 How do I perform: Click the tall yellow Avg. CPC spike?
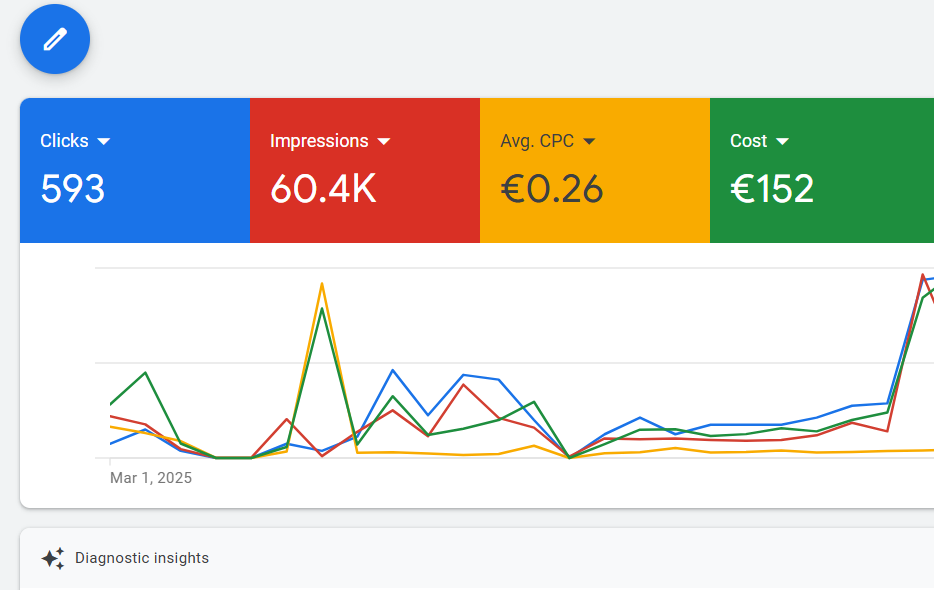click(322, 284)
